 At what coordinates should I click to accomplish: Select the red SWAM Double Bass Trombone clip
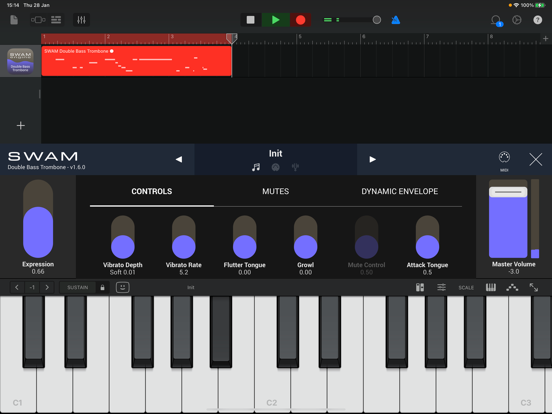click(x=137, y=61)
